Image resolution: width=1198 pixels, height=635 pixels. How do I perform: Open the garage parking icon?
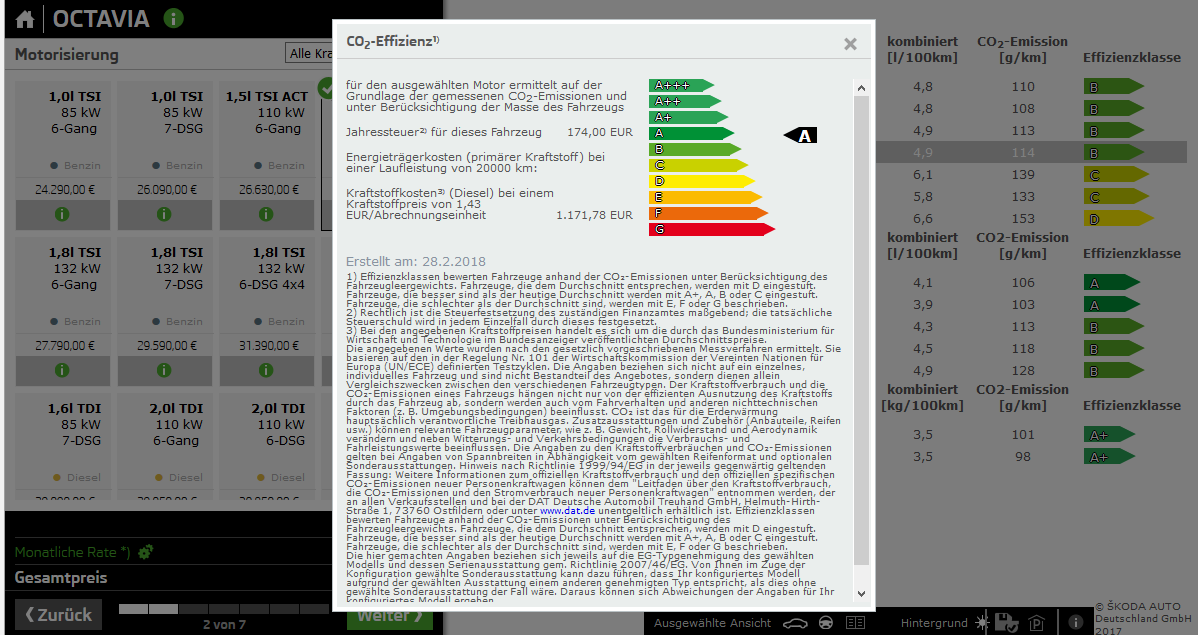[x=1037, y=623]
